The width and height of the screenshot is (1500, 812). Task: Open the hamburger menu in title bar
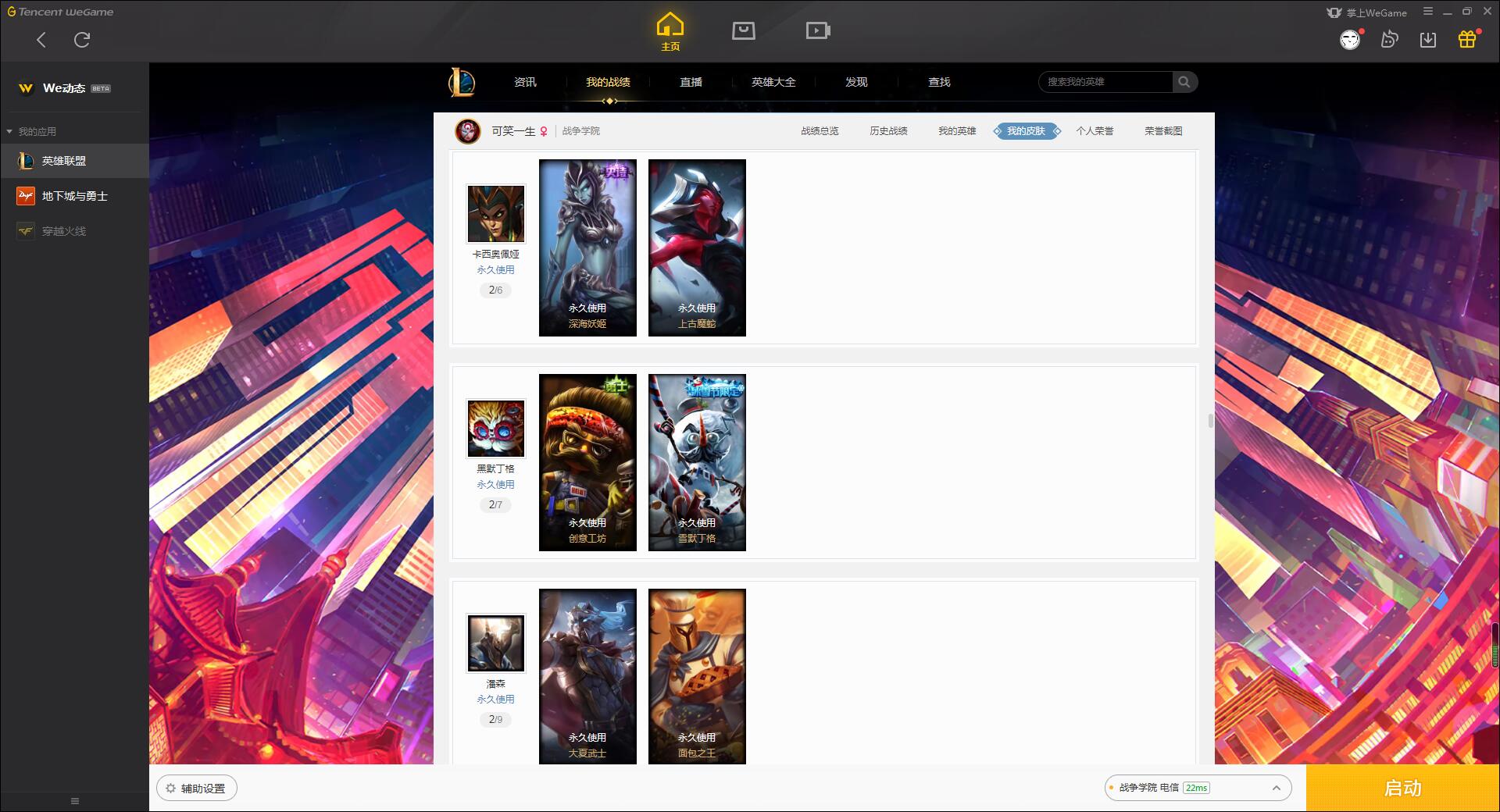click(x=1428, y=12)
